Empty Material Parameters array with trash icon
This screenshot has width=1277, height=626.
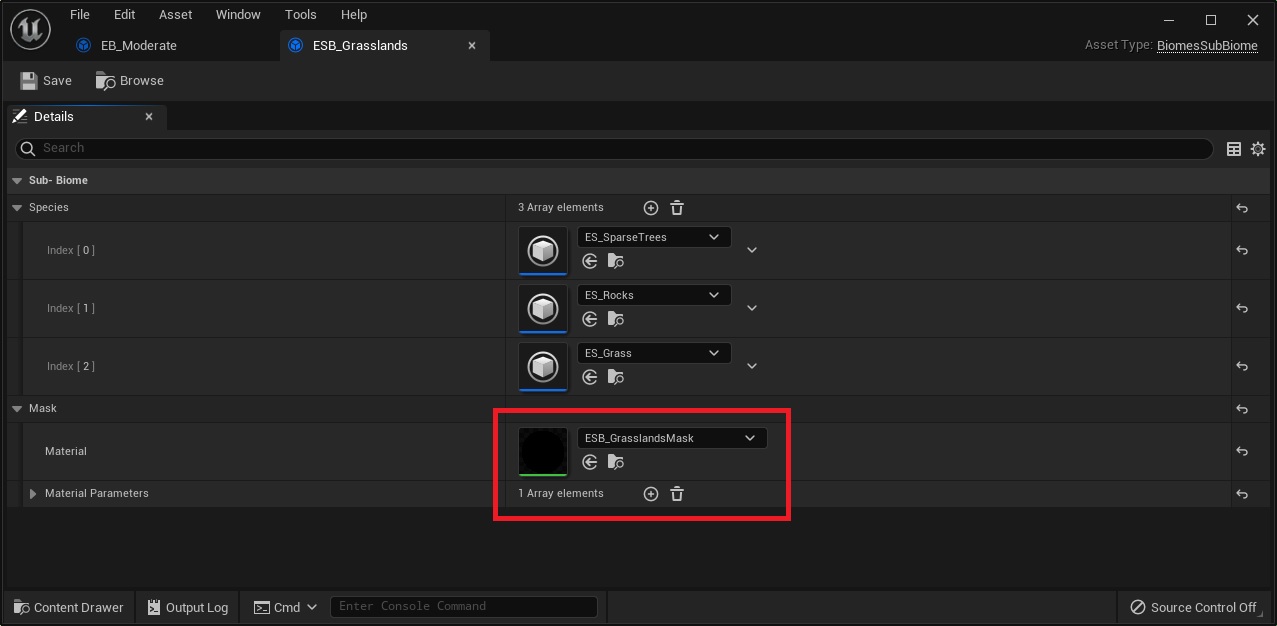tap(677, 494)
